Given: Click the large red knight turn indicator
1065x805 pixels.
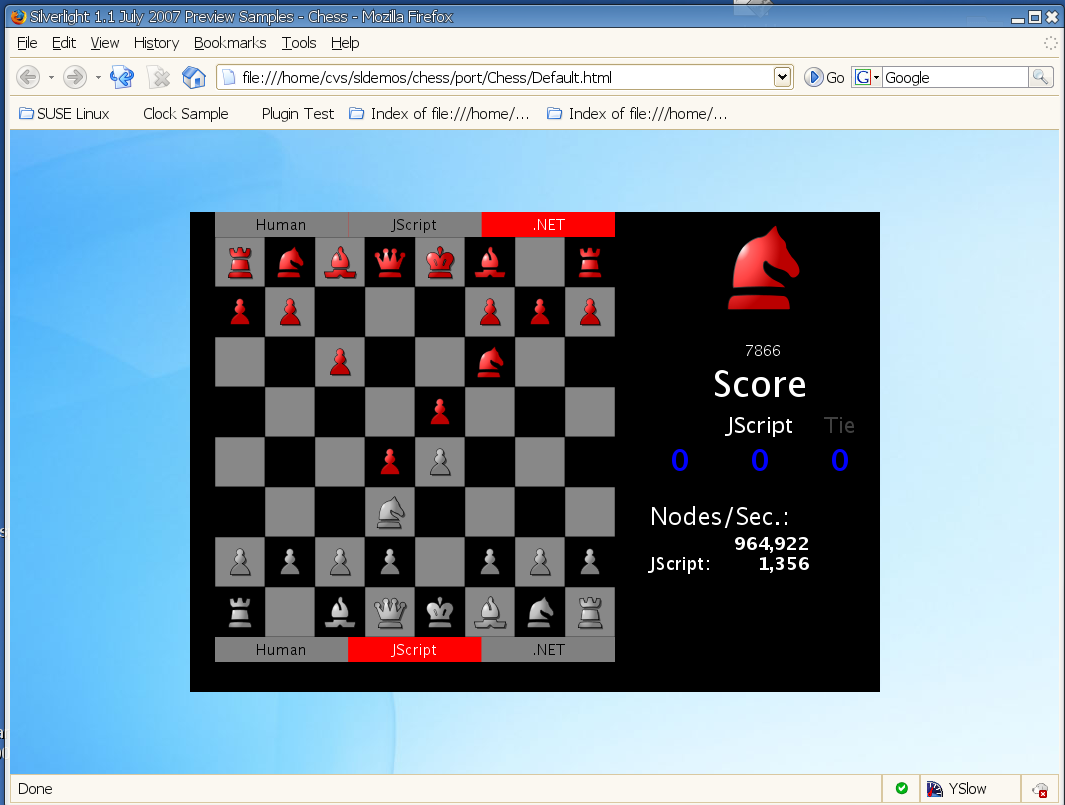Looking at the screenshot, I should [x=763, y=268].
